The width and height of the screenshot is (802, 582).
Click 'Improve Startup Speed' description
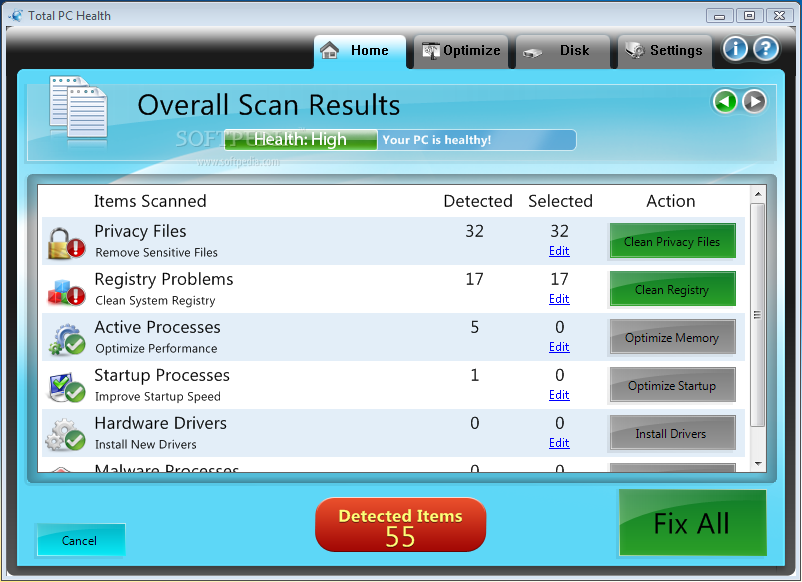point(158,397)
